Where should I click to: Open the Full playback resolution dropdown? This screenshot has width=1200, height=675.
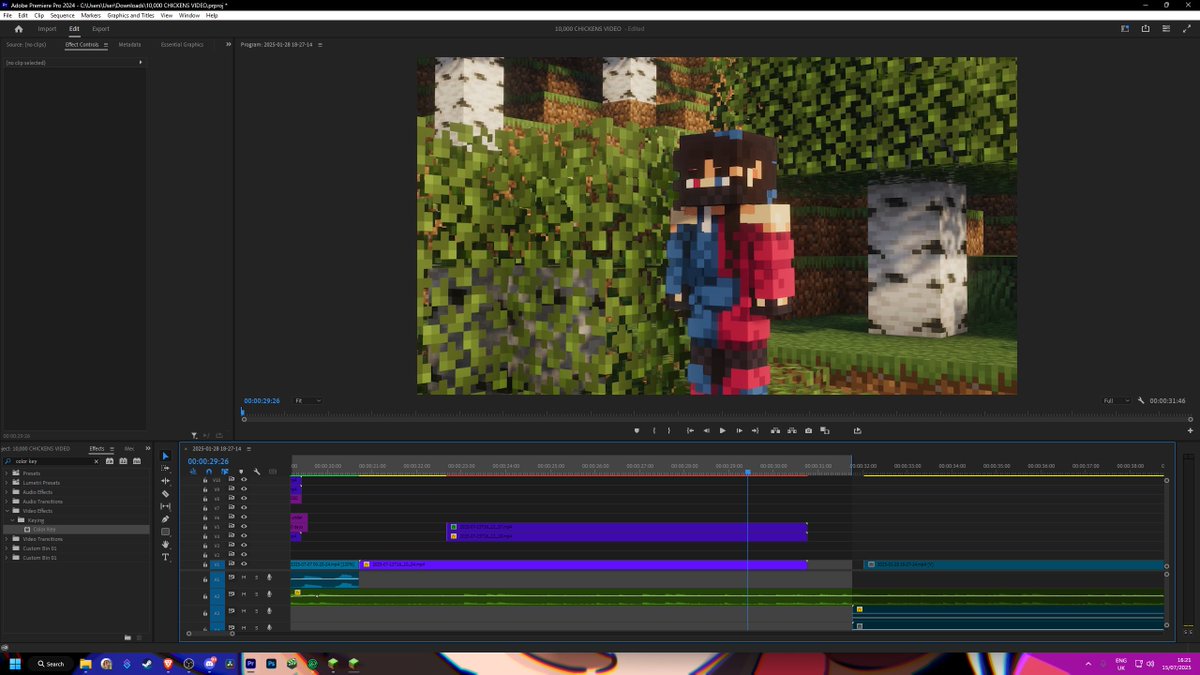pos(1115,400)
